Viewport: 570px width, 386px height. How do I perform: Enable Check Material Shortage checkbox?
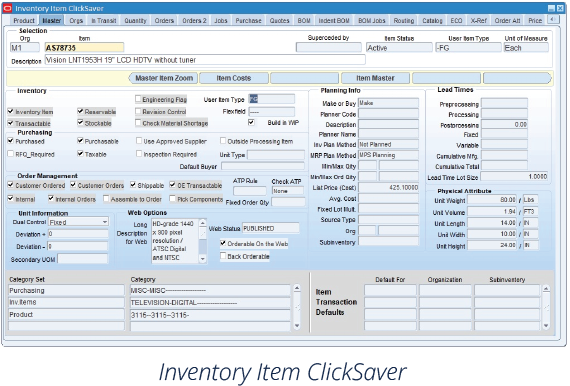138,123
